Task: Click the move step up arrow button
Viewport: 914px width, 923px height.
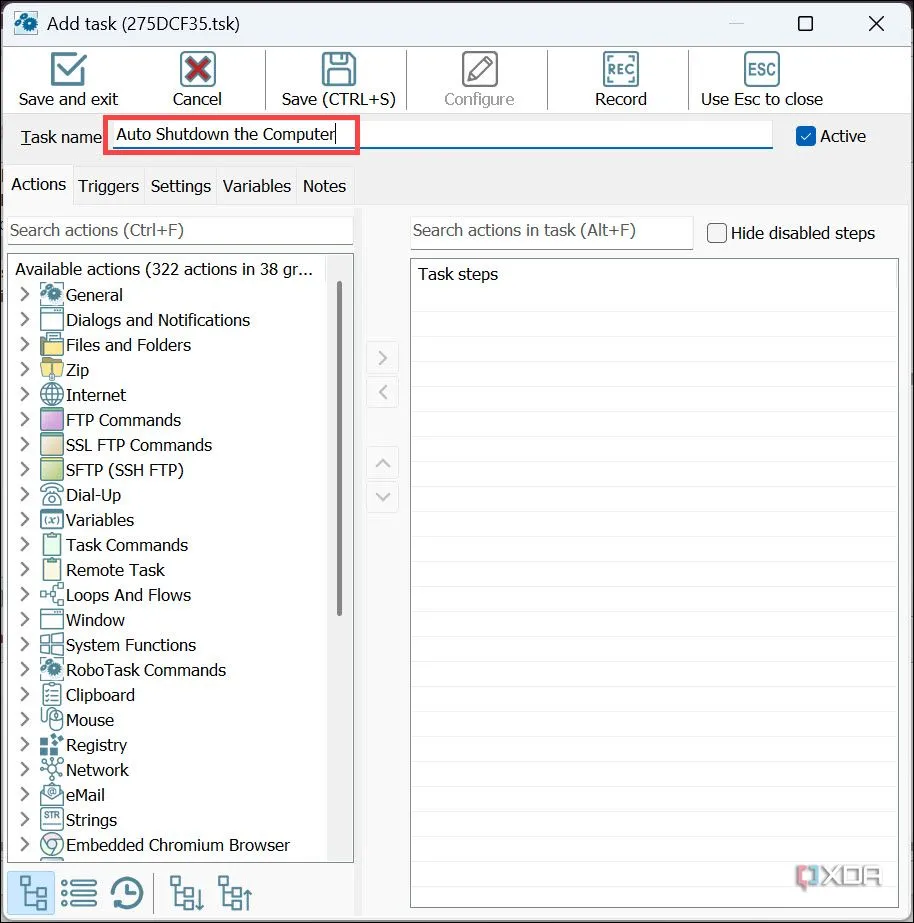Action: [383, 463]
